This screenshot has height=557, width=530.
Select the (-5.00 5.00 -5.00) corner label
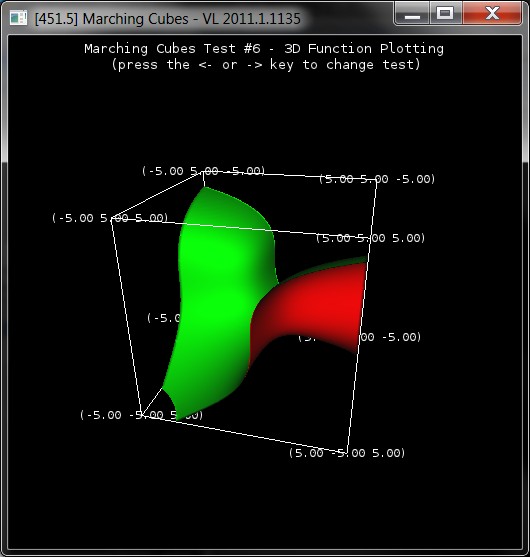[204, 171]
